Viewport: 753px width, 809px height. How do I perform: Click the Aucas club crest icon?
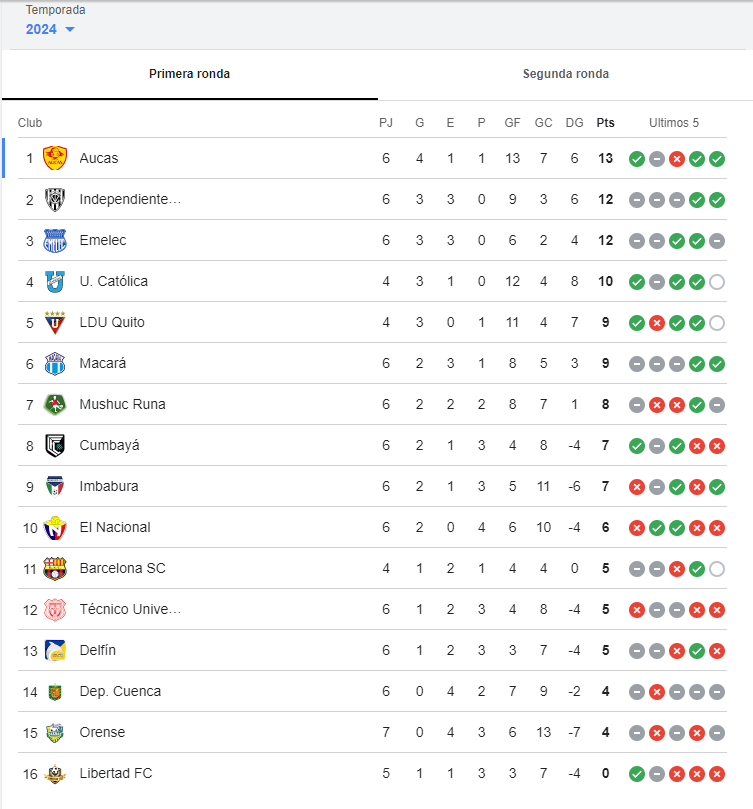(x=55, y=158)
